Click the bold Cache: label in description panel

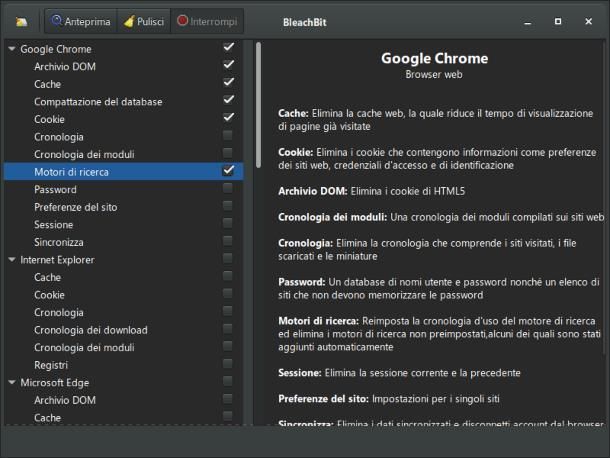point(293,113)
